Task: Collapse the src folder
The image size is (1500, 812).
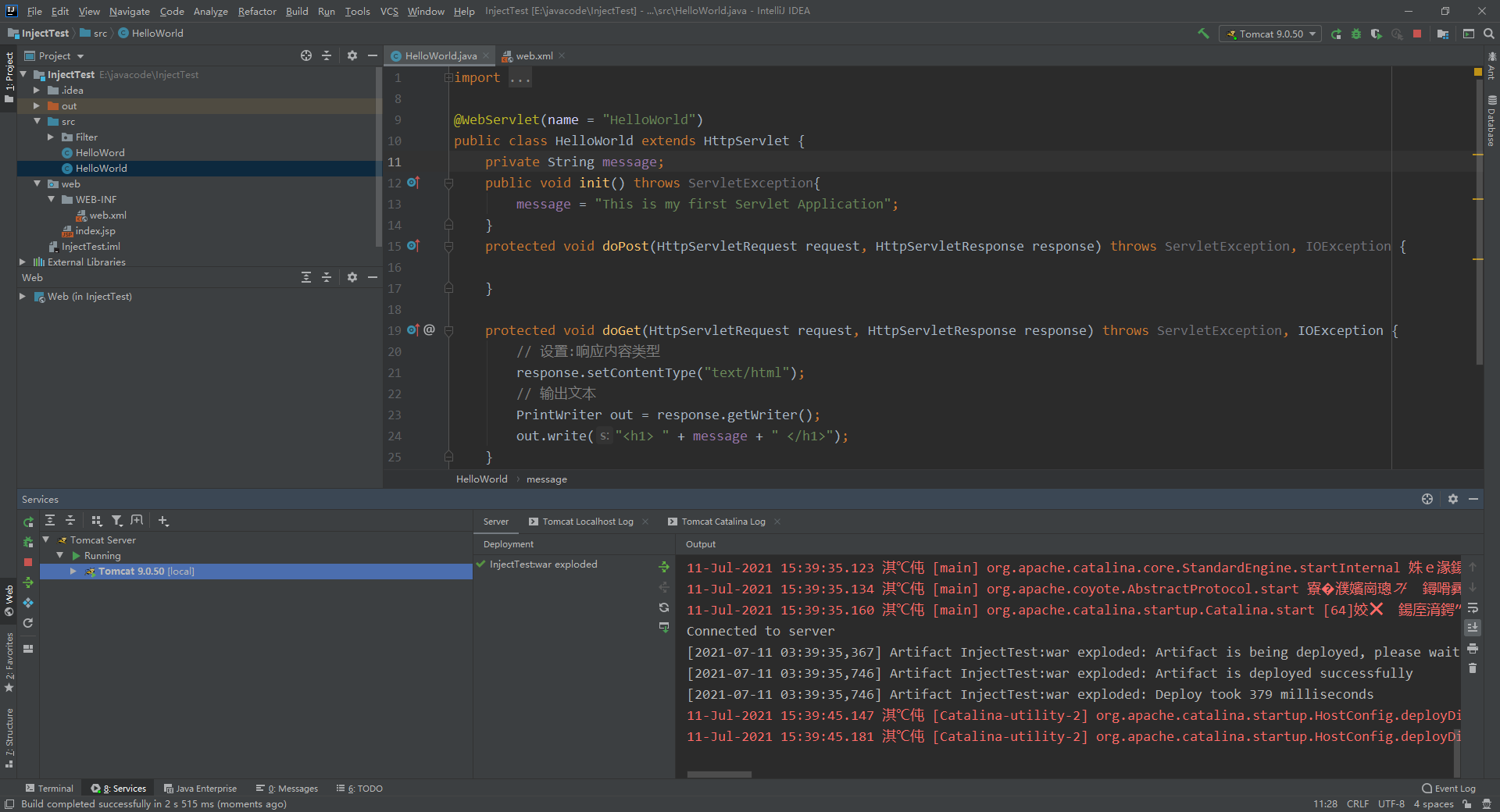Action: point(37,121)
